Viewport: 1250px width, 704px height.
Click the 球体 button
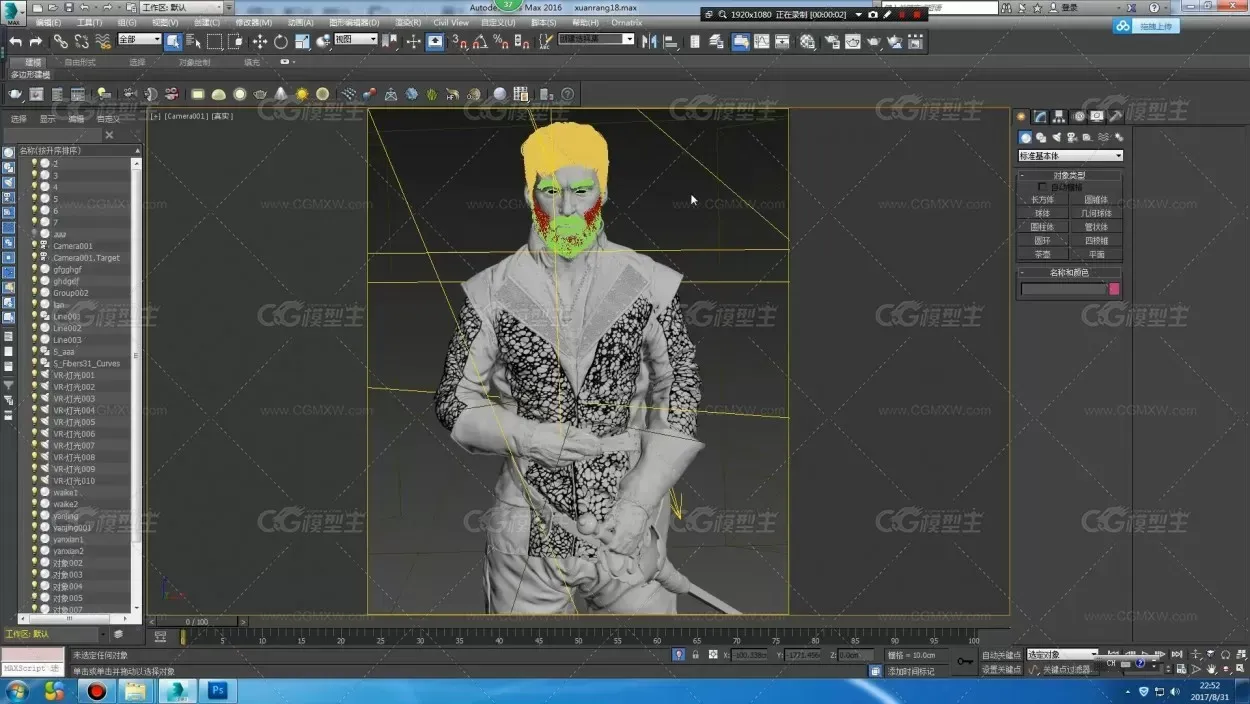pyautogui.click(x=1043, y=213)
